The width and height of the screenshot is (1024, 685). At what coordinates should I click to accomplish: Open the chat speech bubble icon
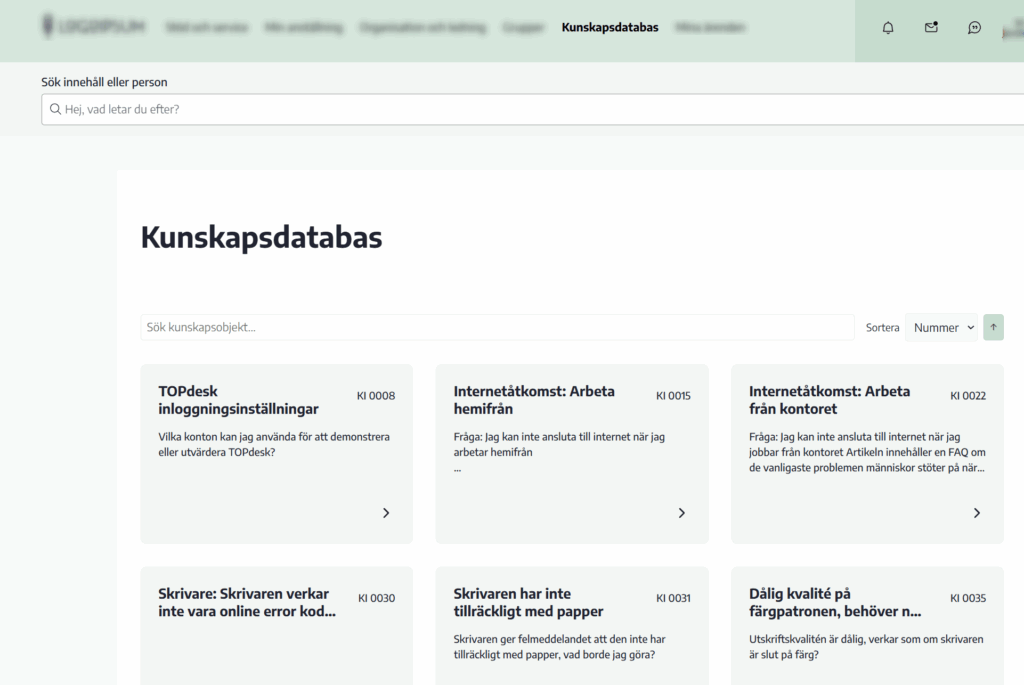tap(974, 28)
